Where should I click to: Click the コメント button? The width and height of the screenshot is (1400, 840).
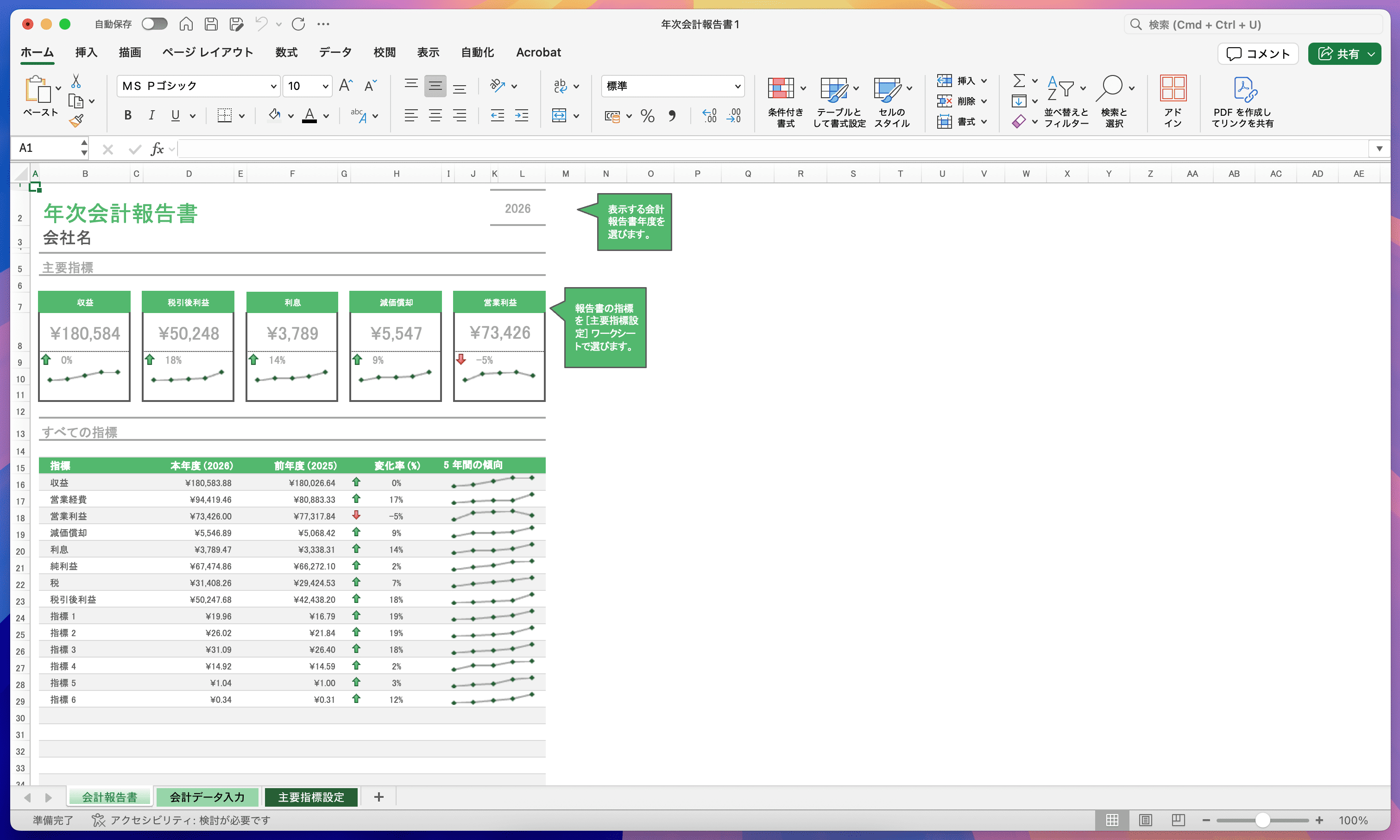tap(1258, 54)
